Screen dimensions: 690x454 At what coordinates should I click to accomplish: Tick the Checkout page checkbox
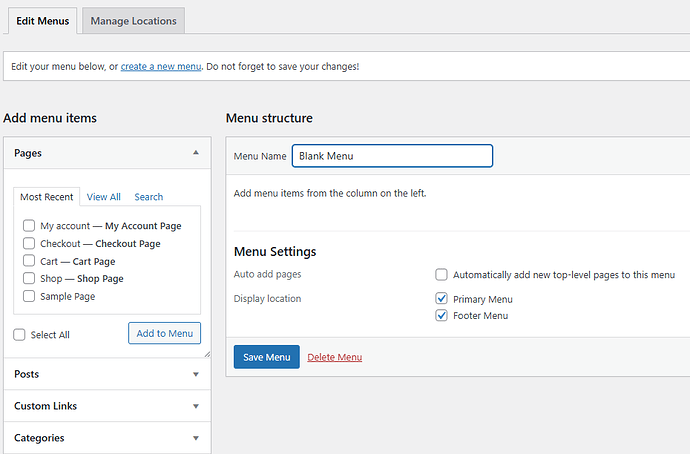point(29,243)
